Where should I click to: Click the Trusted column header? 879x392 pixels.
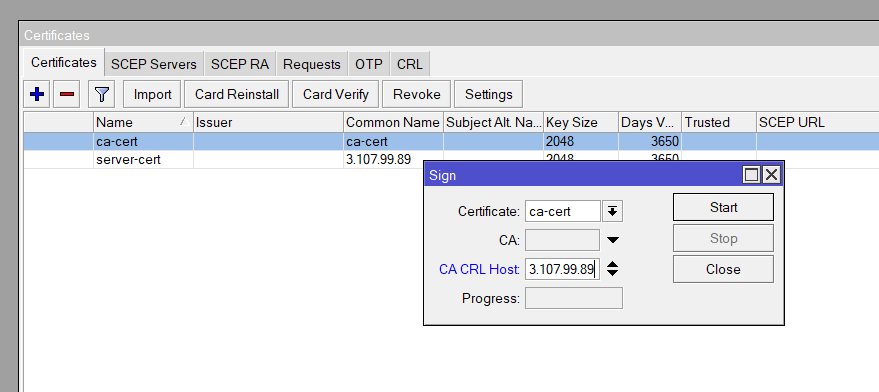[719, 122]
